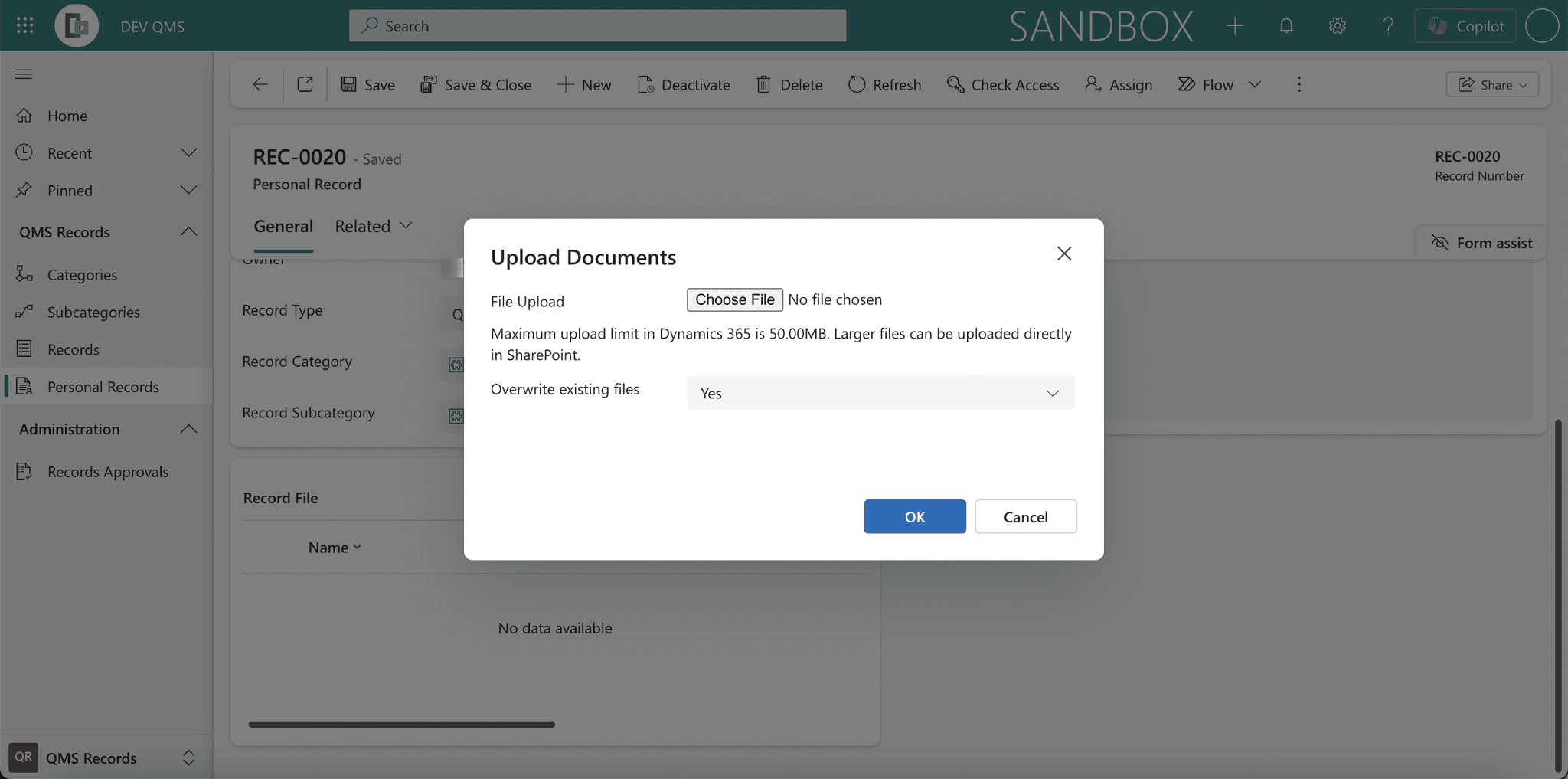Open the app launcher waffle icon
Screen dimensions: 1568x779
(24, 25)
